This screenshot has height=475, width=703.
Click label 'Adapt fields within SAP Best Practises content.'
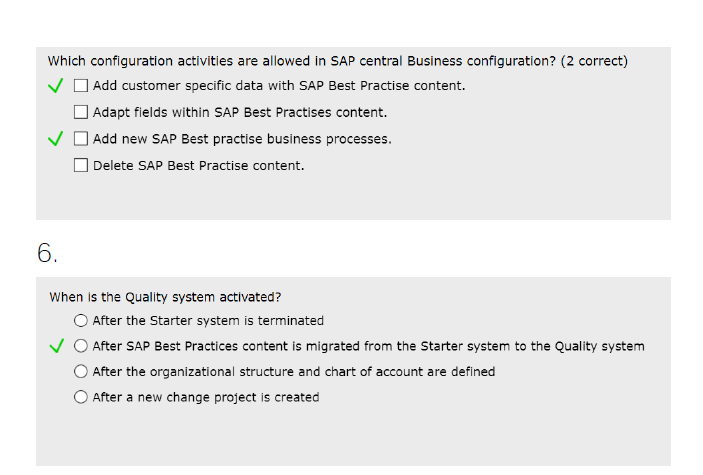[240, 112]
